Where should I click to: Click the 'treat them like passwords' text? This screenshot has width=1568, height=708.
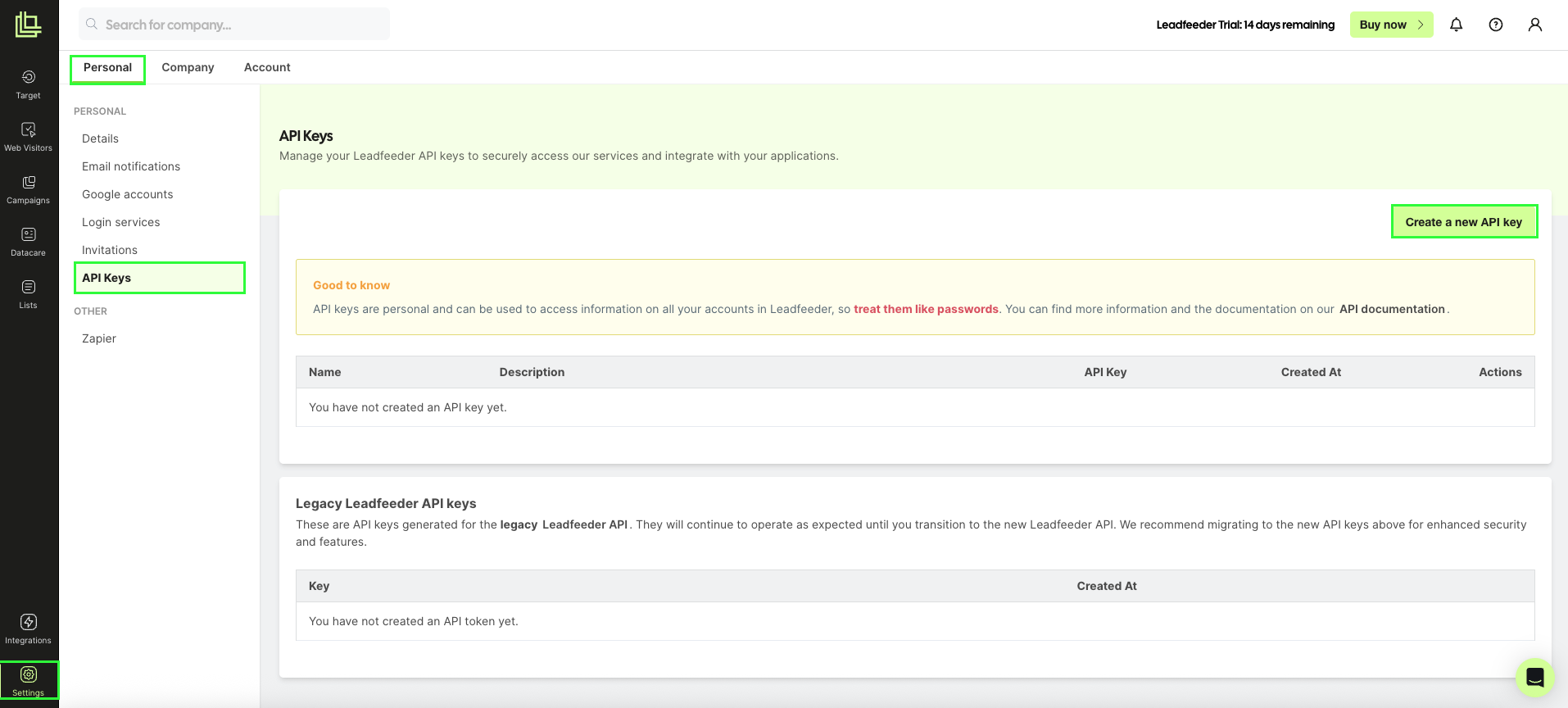926,310
